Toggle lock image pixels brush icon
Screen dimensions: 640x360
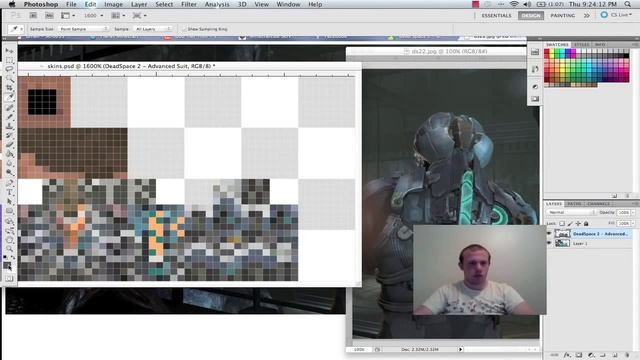(x=570, y=224)
